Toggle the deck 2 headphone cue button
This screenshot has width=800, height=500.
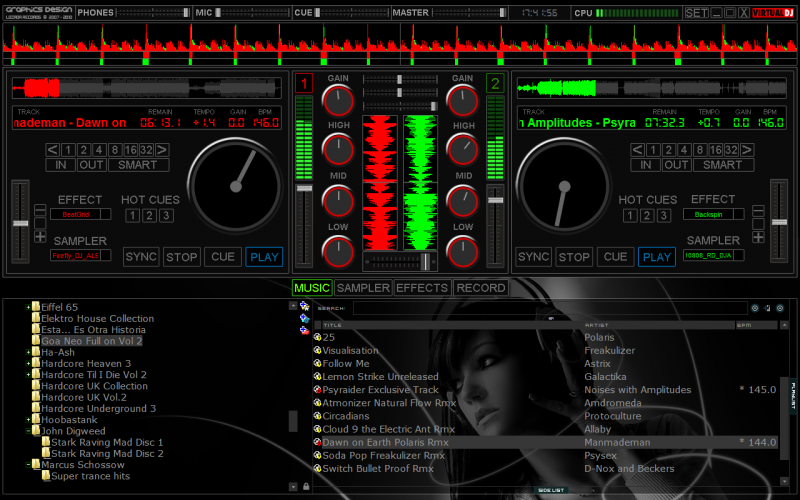[495, 84]
